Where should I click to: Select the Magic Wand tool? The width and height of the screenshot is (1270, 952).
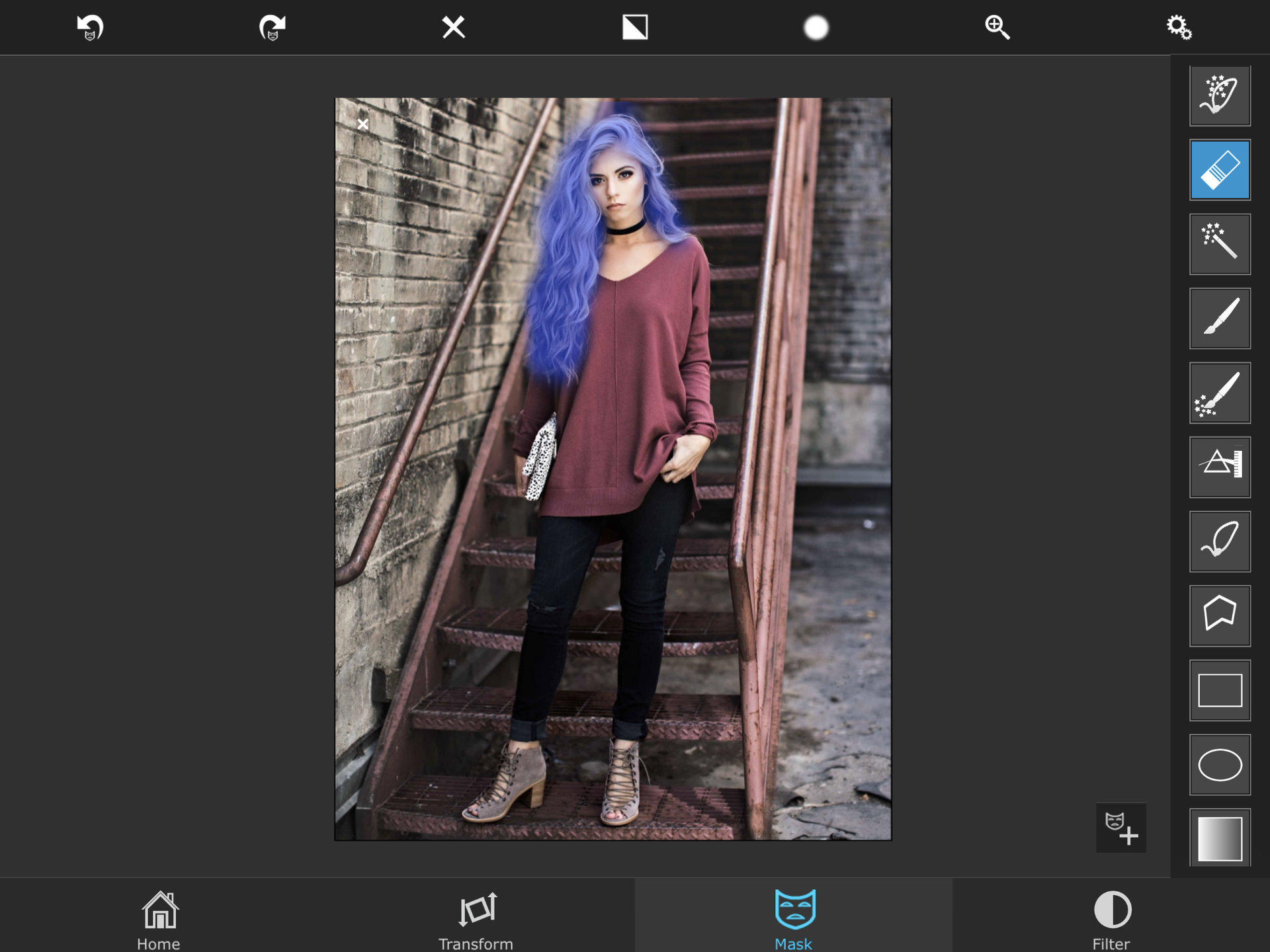tap(1220, 244)
